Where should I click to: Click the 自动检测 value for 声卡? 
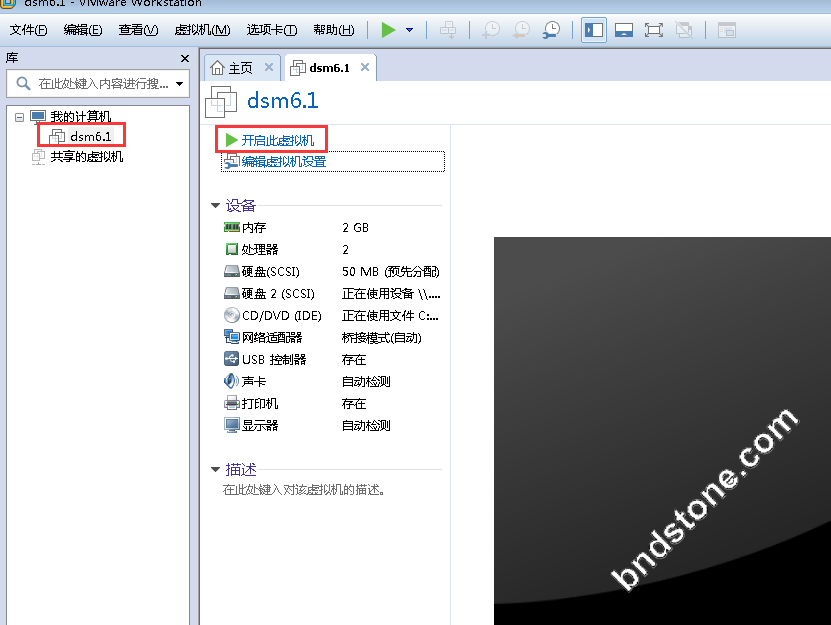[x=366, y=382]
